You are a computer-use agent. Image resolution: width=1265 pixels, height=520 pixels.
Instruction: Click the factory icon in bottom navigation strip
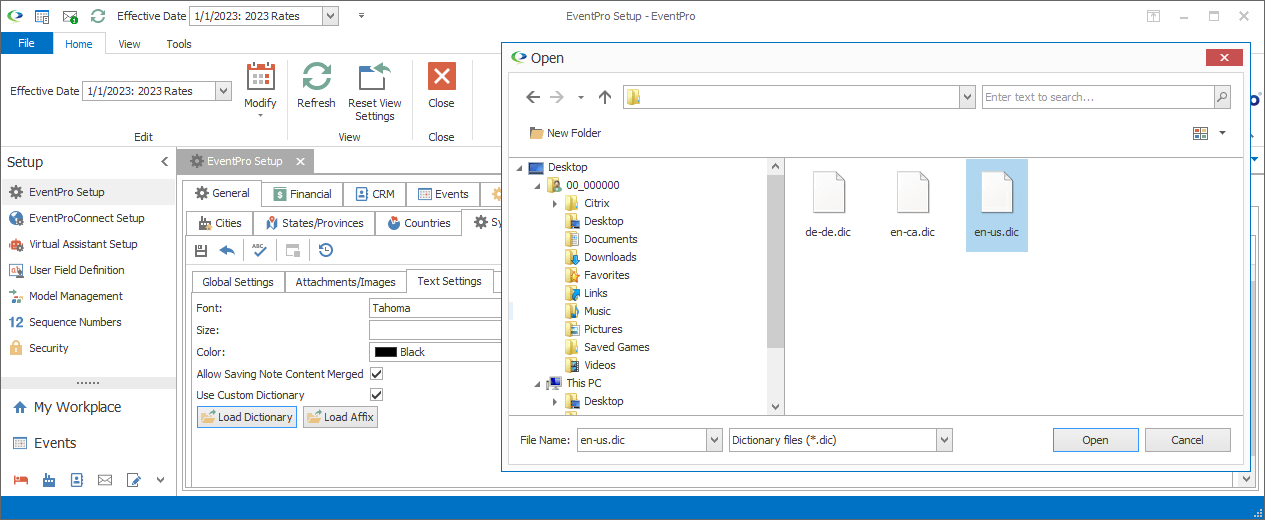[49, 480]
